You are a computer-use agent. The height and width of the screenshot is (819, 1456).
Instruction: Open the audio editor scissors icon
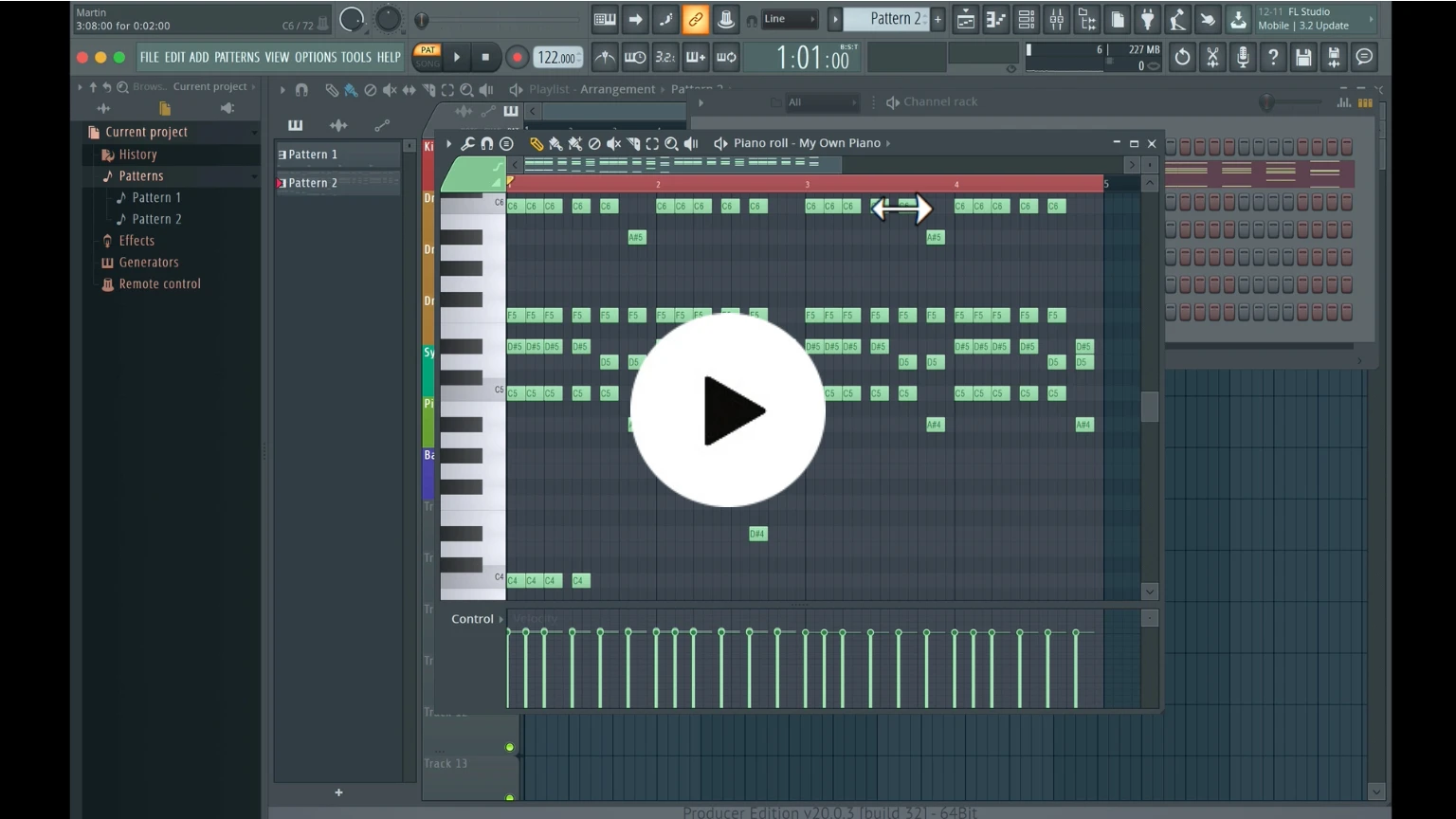pyautogui.click(x=1212, y=58)
